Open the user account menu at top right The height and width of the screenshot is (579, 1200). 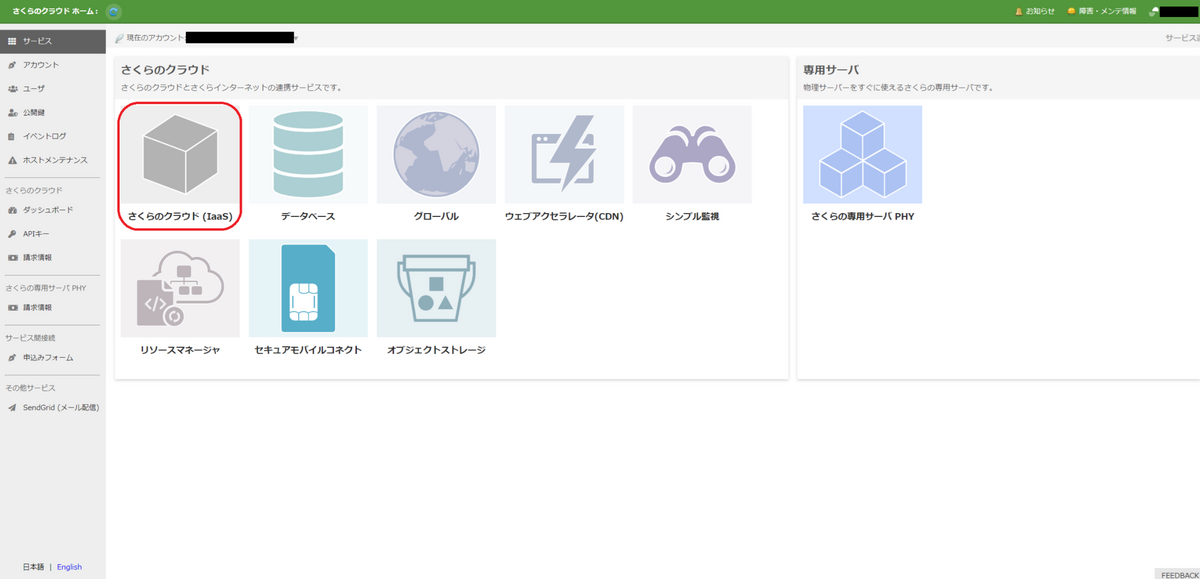1173,11
